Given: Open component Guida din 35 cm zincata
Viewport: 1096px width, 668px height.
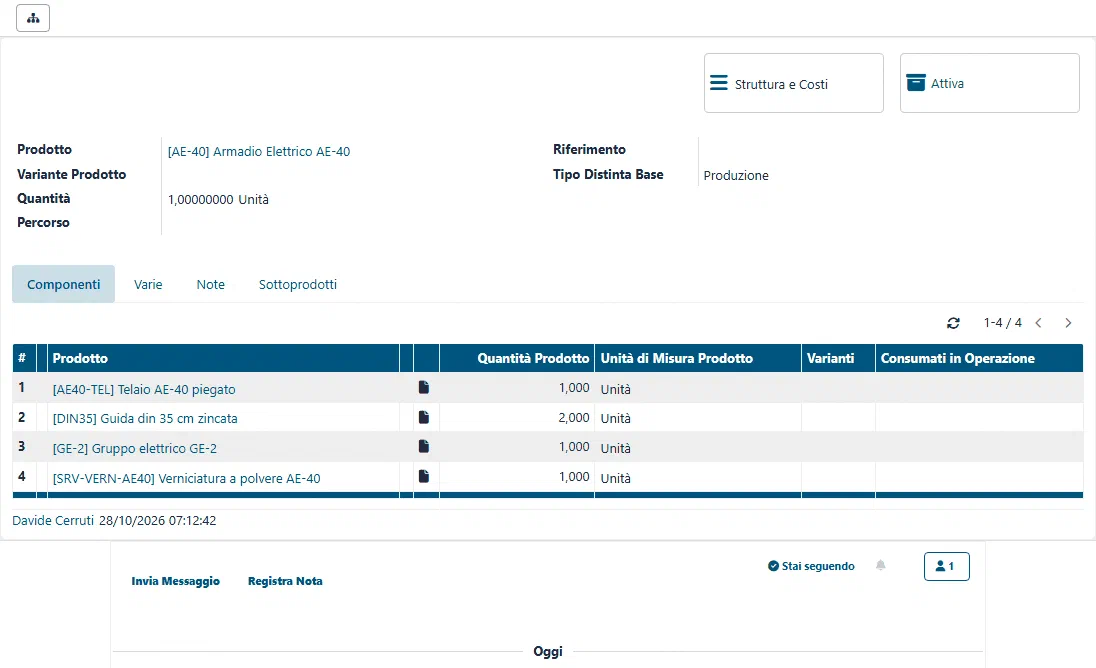Looking at the screenshot, I should (x=145, y=419).
